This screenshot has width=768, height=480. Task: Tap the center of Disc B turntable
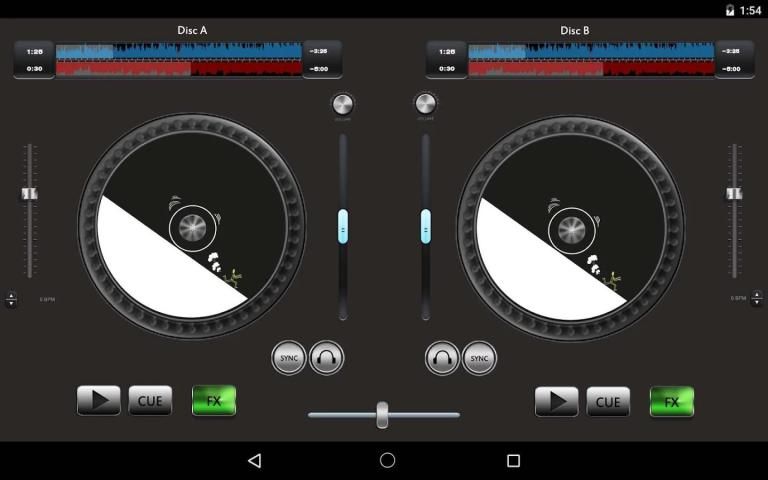click(x=571, y=228)
